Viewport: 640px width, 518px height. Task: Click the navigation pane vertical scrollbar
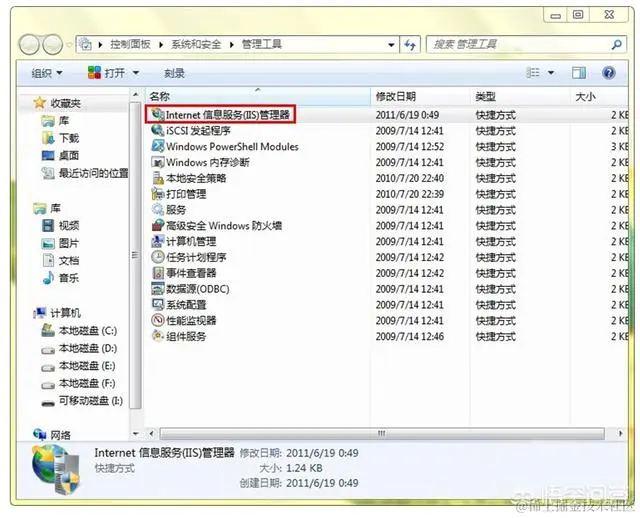[135, 255]
